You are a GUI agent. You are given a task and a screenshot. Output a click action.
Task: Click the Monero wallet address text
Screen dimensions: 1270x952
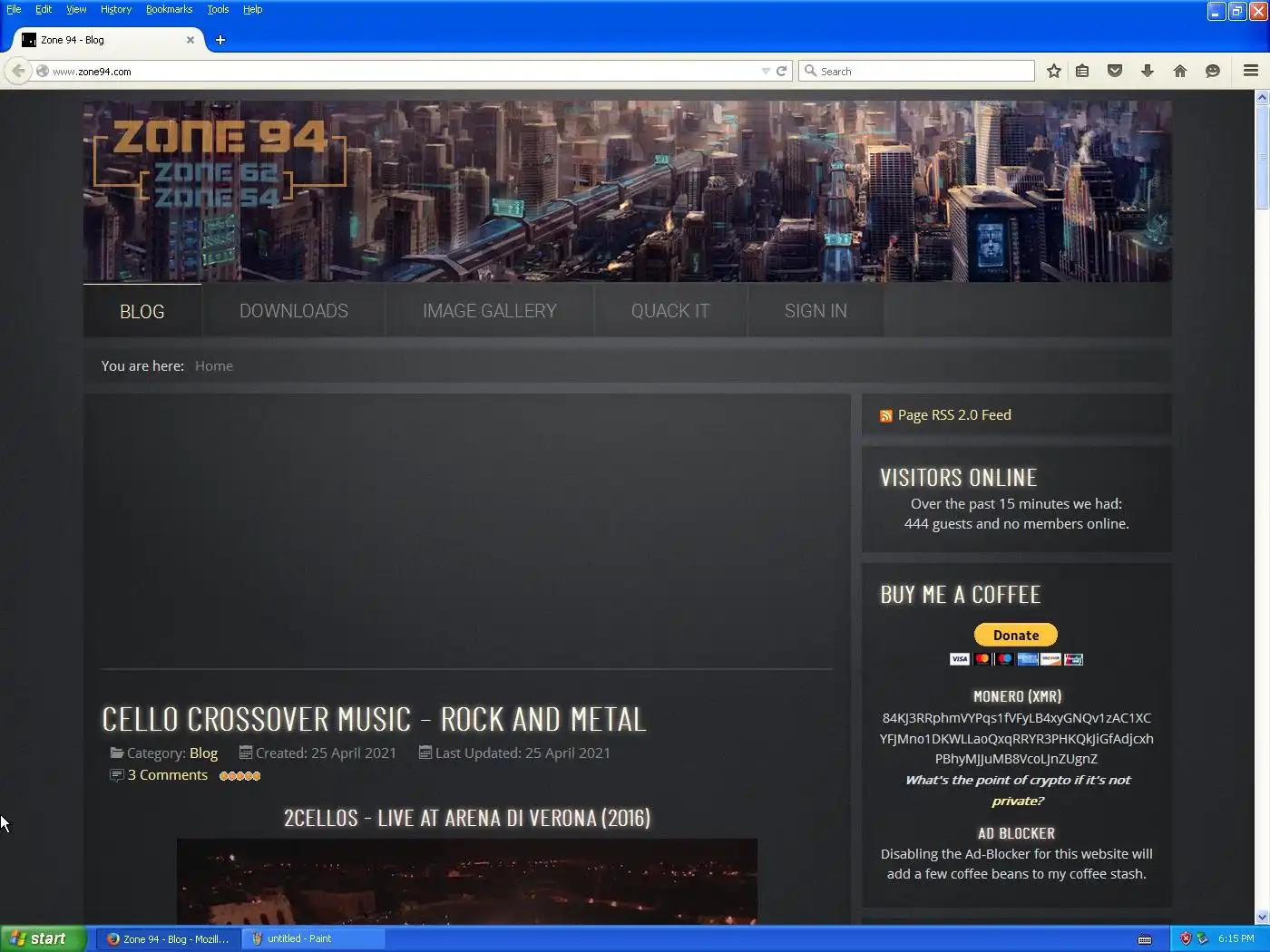[1017, 738]
